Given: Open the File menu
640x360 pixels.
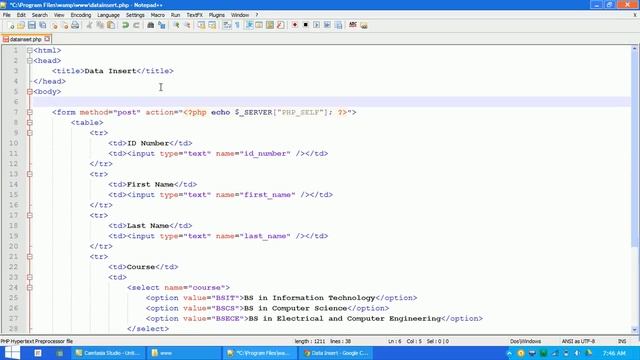Looking at the screenshot, I should 7,15.
